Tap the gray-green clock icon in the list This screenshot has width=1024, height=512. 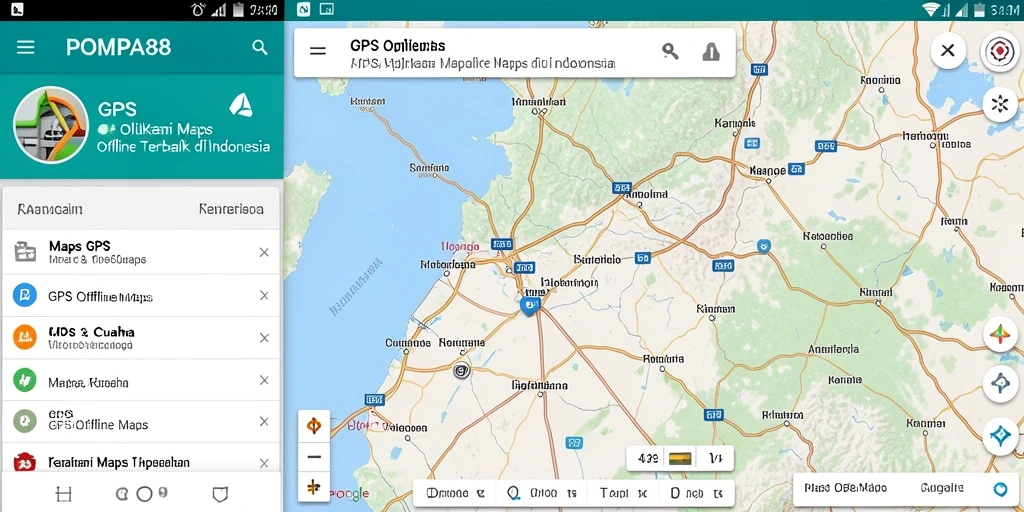(25, 421)
